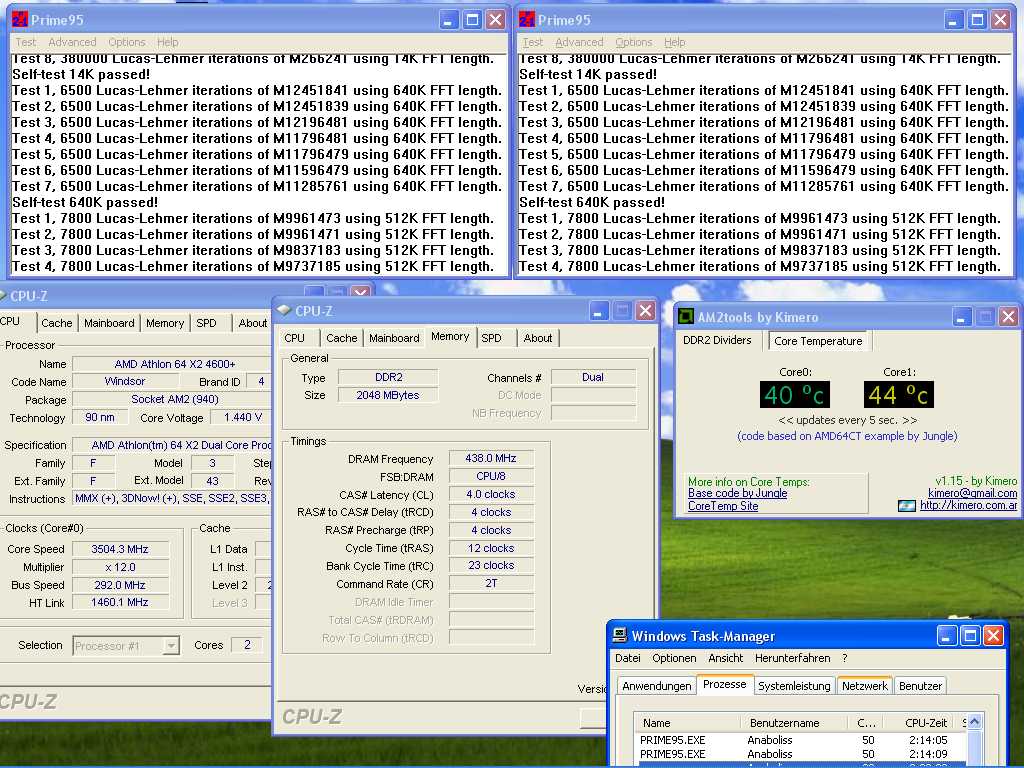The width and height of the screenshot is (1024, 768).
Task: Click the DRAM Frequency value 438.0 MHz
Action: pos(490,458)
